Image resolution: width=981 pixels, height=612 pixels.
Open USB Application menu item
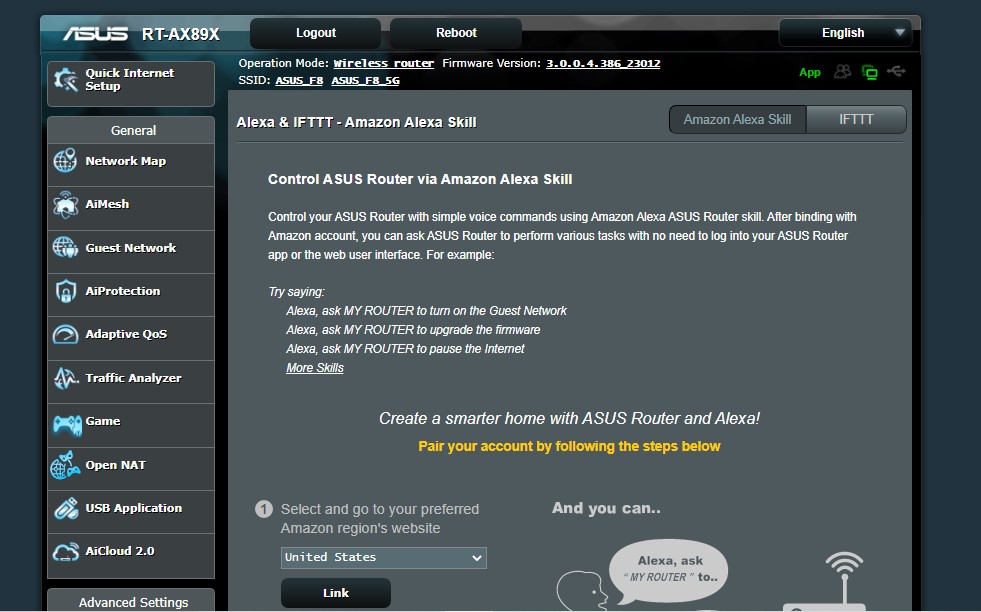131,512
